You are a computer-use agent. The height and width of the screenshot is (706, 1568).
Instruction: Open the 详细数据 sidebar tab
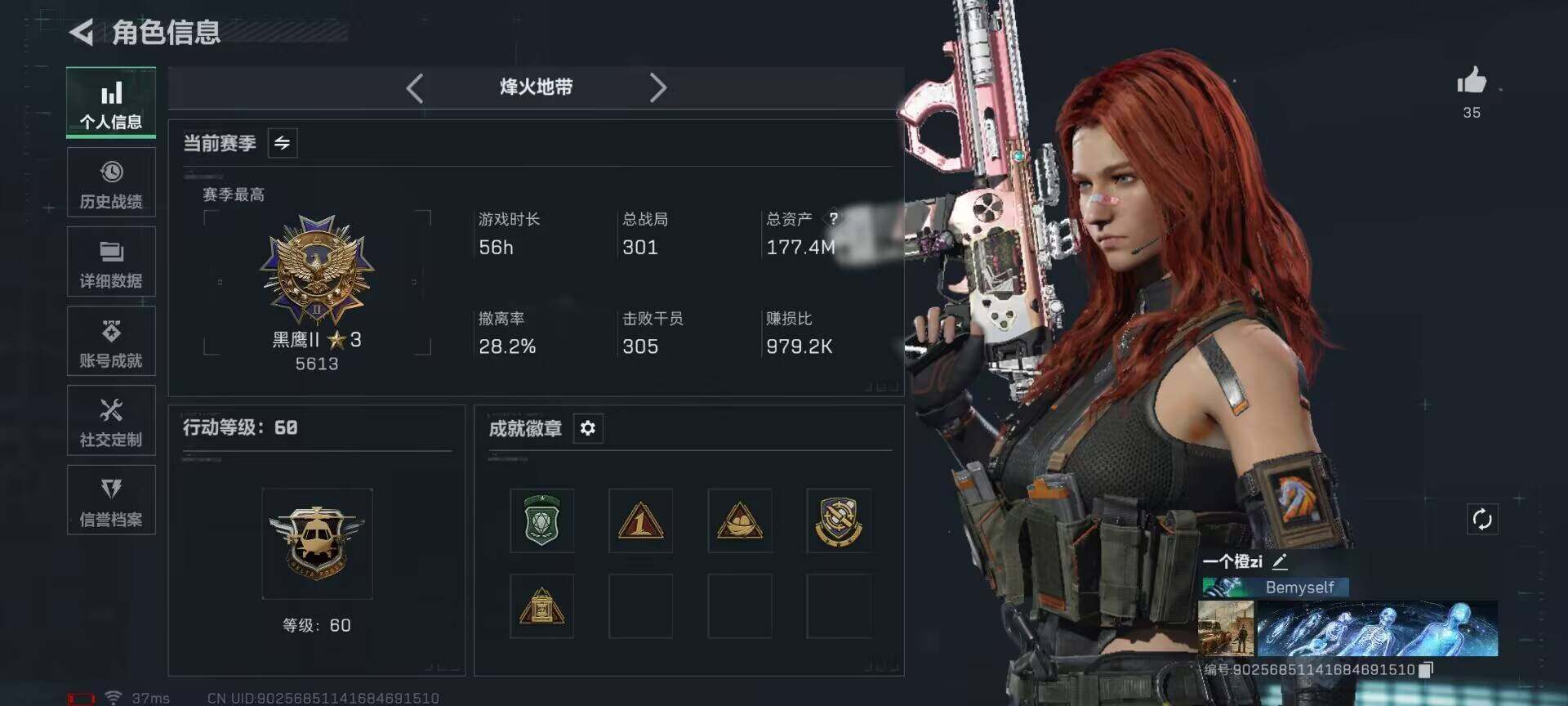pyautogui.click(x=111, y=262)
